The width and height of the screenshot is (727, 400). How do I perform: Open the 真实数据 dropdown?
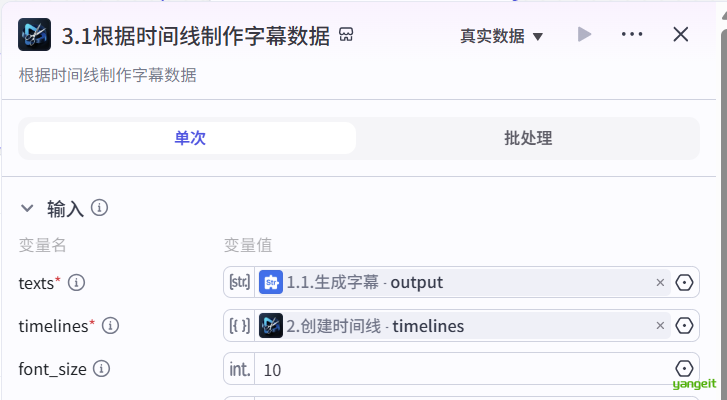(x=502, y=36)
